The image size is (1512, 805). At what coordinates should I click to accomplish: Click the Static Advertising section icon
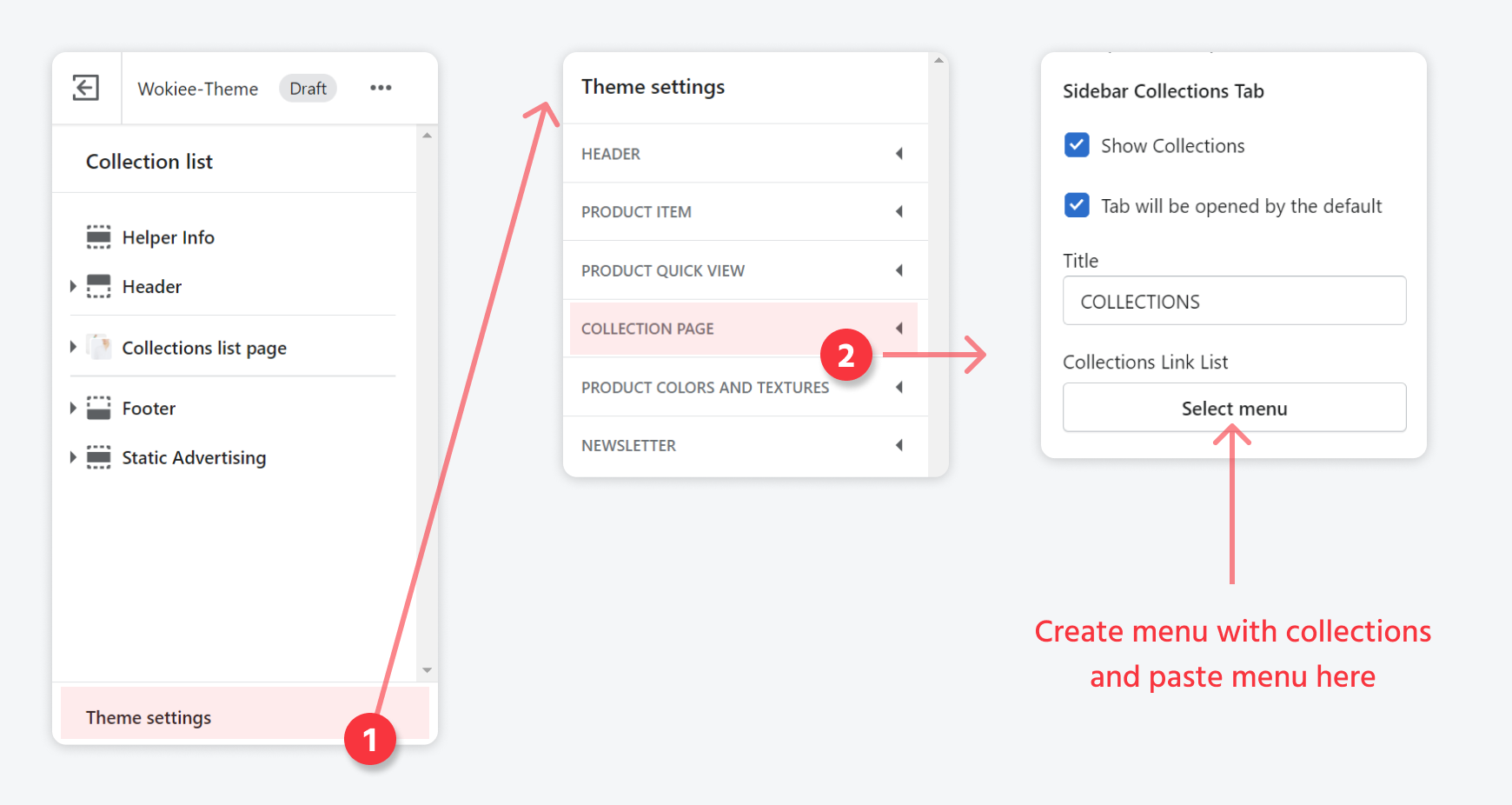tap(99, 457)
